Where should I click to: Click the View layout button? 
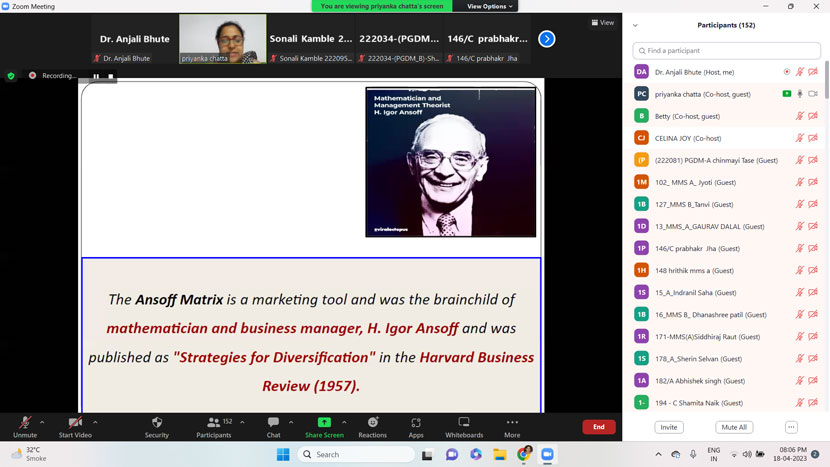click(603, 23)
